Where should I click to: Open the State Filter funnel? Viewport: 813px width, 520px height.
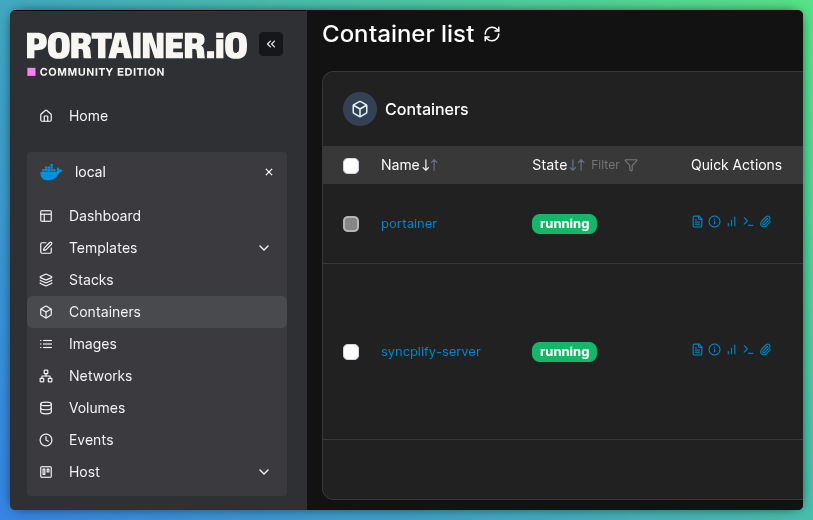(631, 165)
